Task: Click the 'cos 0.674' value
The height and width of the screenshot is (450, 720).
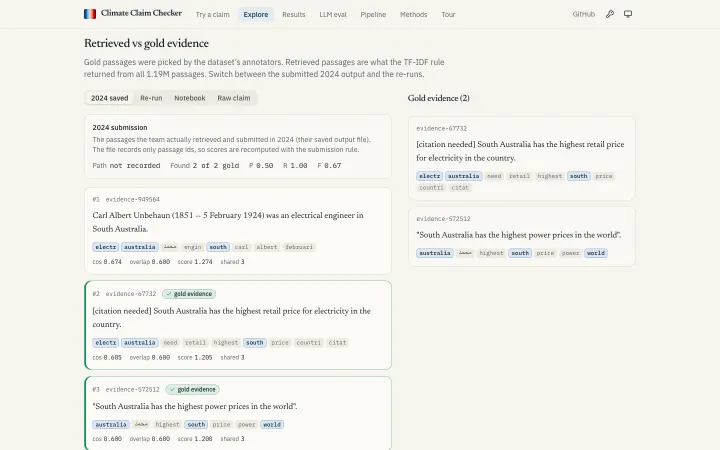Action: point(107,262)
